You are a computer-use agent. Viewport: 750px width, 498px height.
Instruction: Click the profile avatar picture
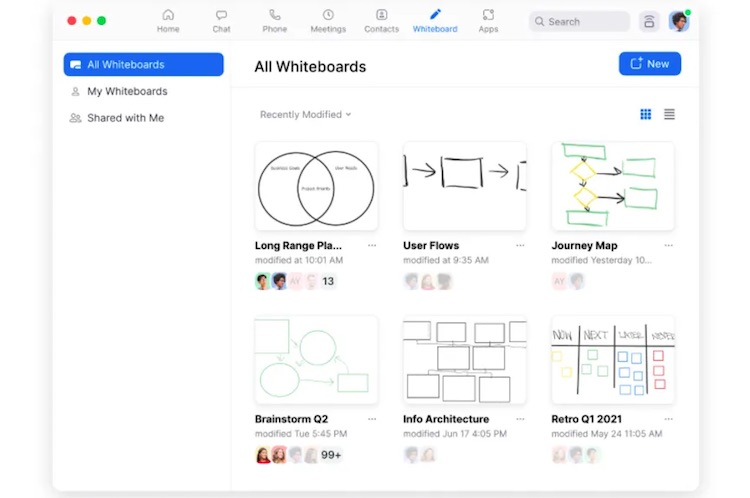[x=679, y=21]
